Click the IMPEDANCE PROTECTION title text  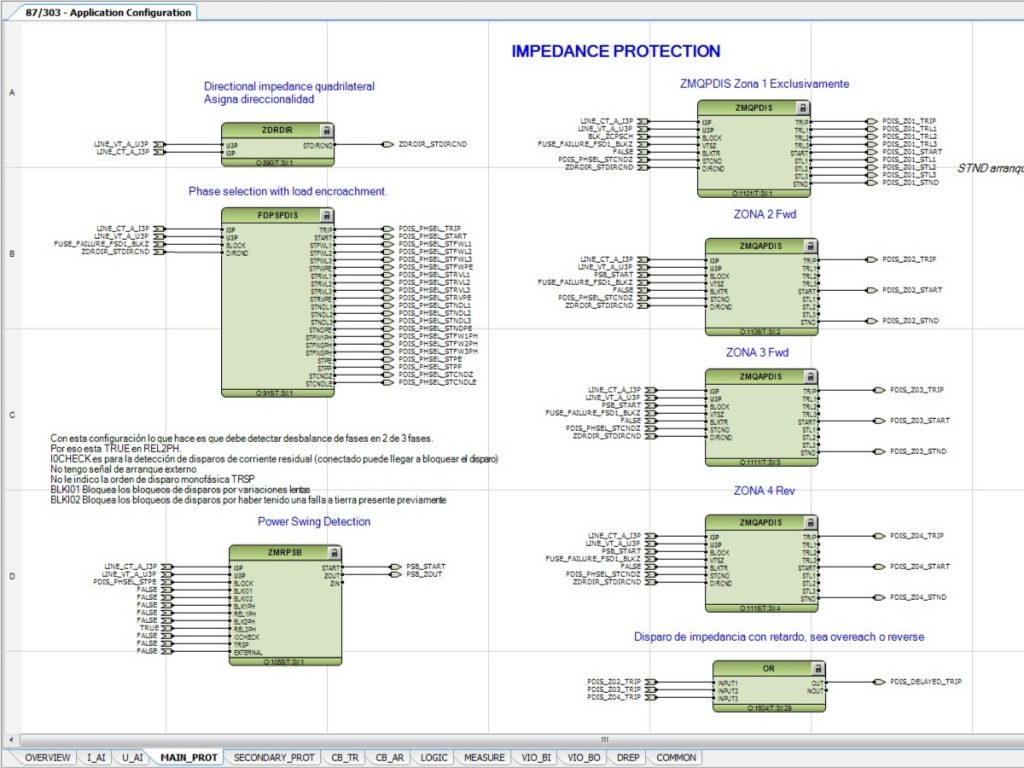click(x=616, y=52)
